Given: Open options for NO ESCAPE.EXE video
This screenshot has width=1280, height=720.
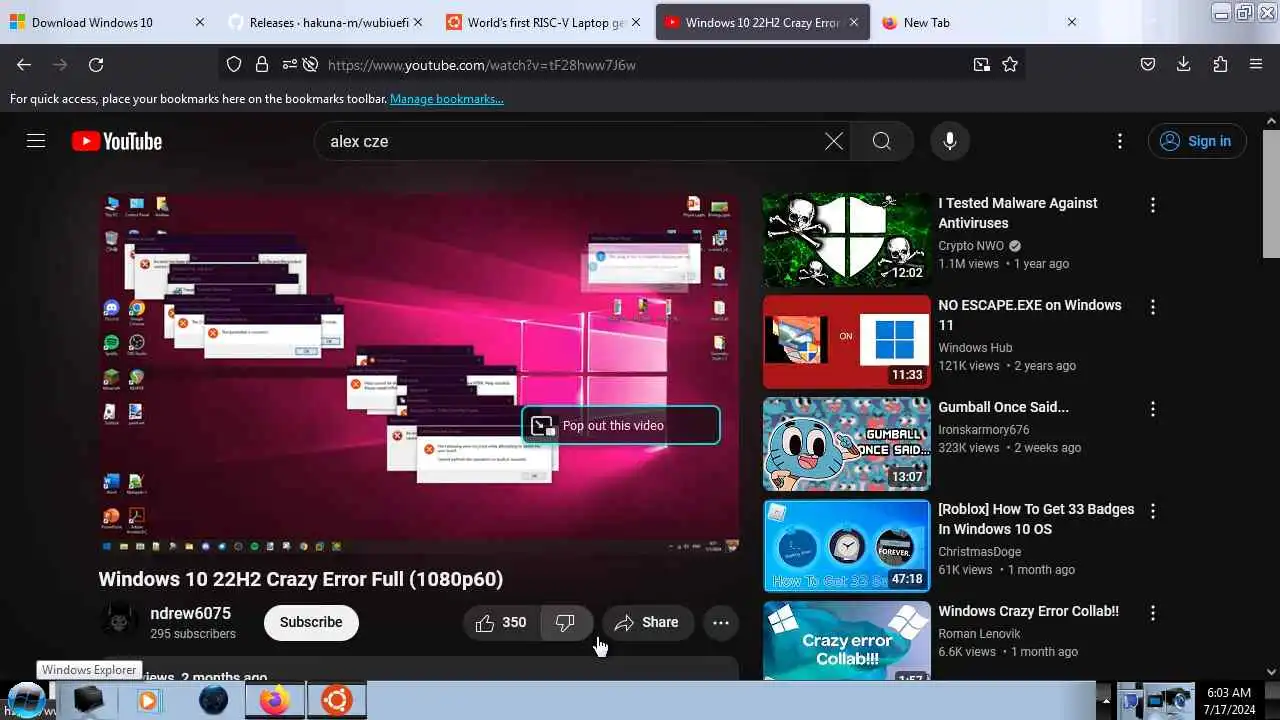Looking at the screenshot, I should pyautogui.click(x=1153, y=307).
